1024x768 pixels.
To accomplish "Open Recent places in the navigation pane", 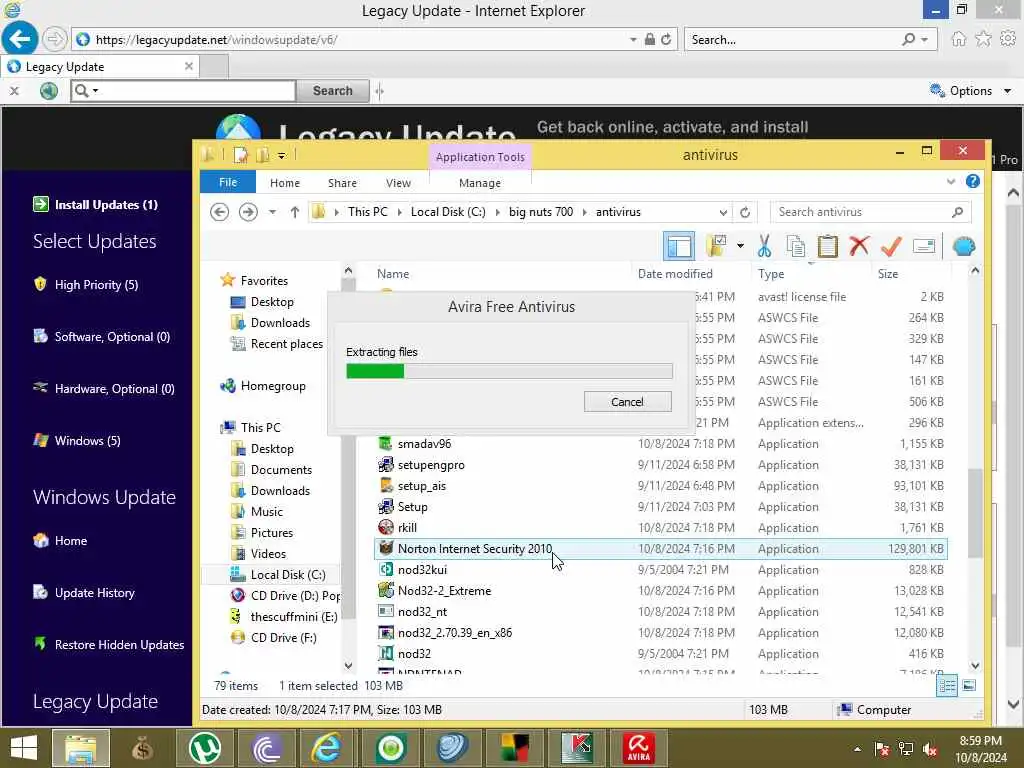I will pos(286,344).
